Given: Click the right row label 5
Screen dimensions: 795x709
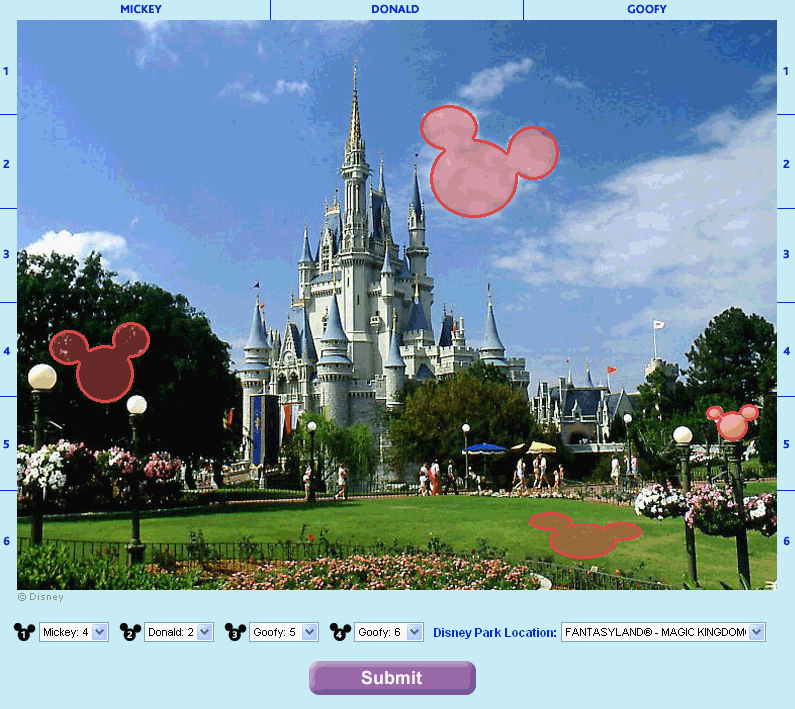Looking at the screenshot, I should click(x=786, y=444).
